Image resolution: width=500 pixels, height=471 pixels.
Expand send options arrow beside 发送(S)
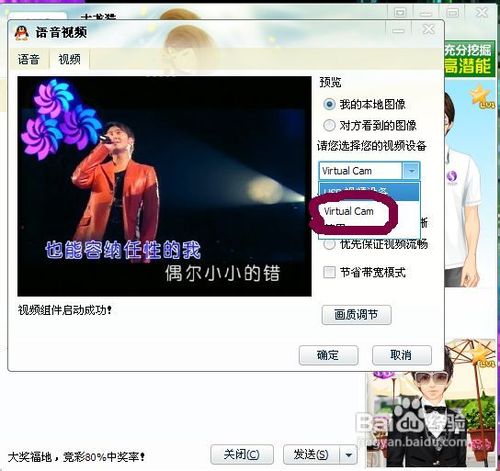pos(349,455)
